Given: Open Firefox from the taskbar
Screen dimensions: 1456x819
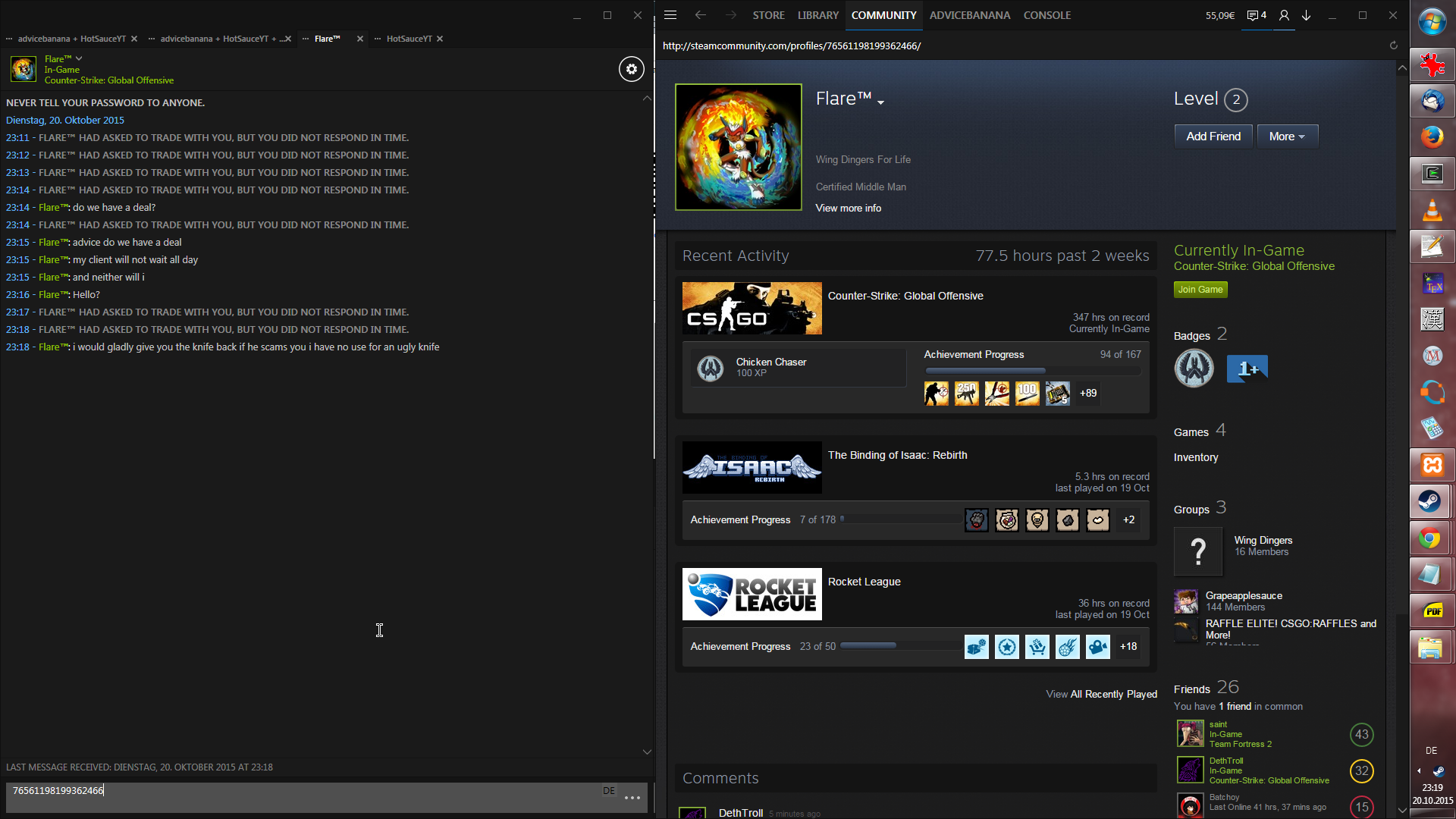Looking at the screenshot, I should 1432,136.
